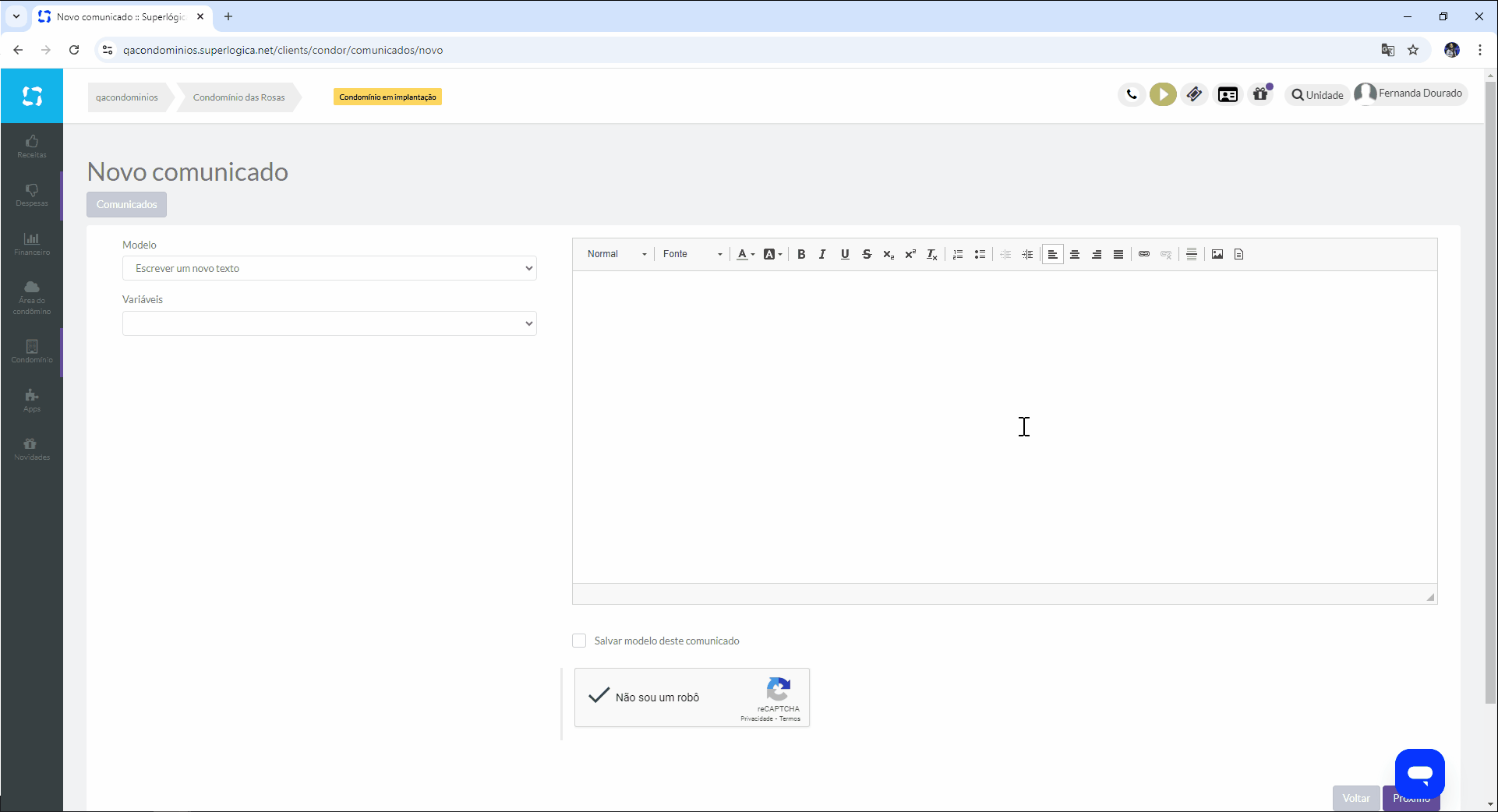Open Apps in the sidebar

click(x=32, y=401)
